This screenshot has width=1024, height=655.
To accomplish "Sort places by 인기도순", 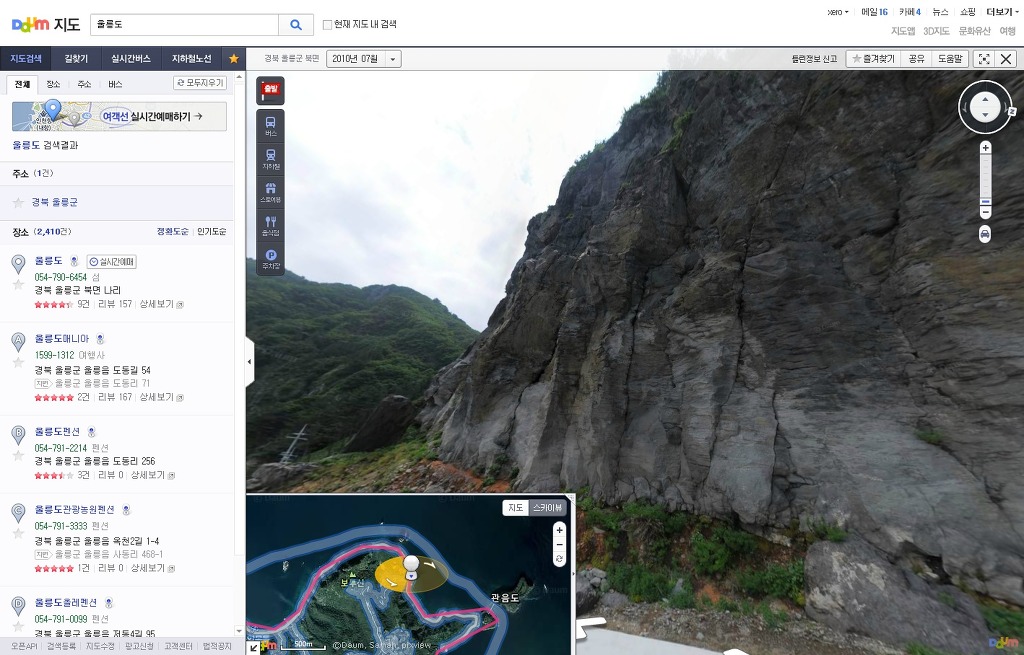I will pos(212,232).
